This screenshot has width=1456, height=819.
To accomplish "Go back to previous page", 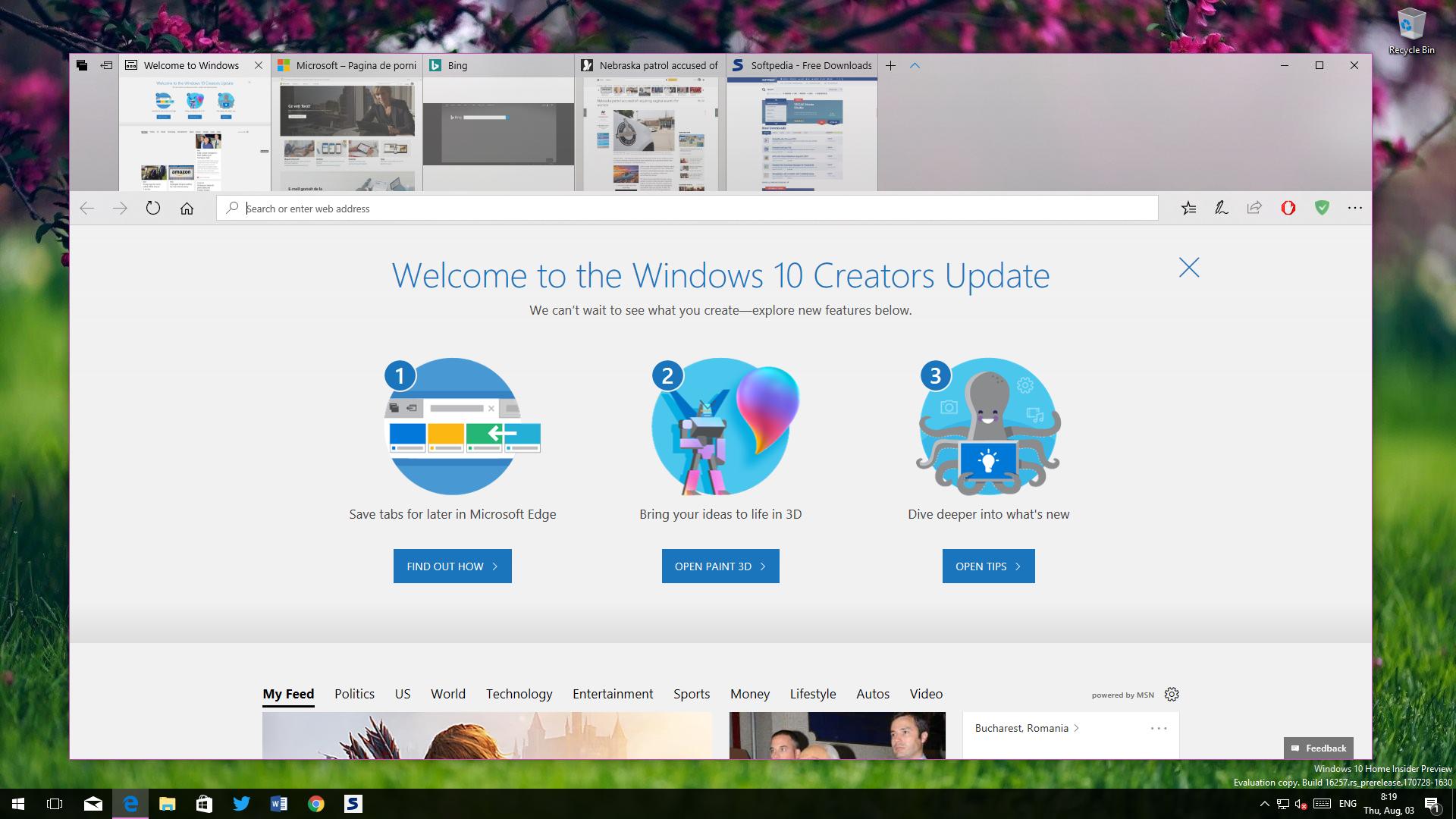I will click(87, 208).
